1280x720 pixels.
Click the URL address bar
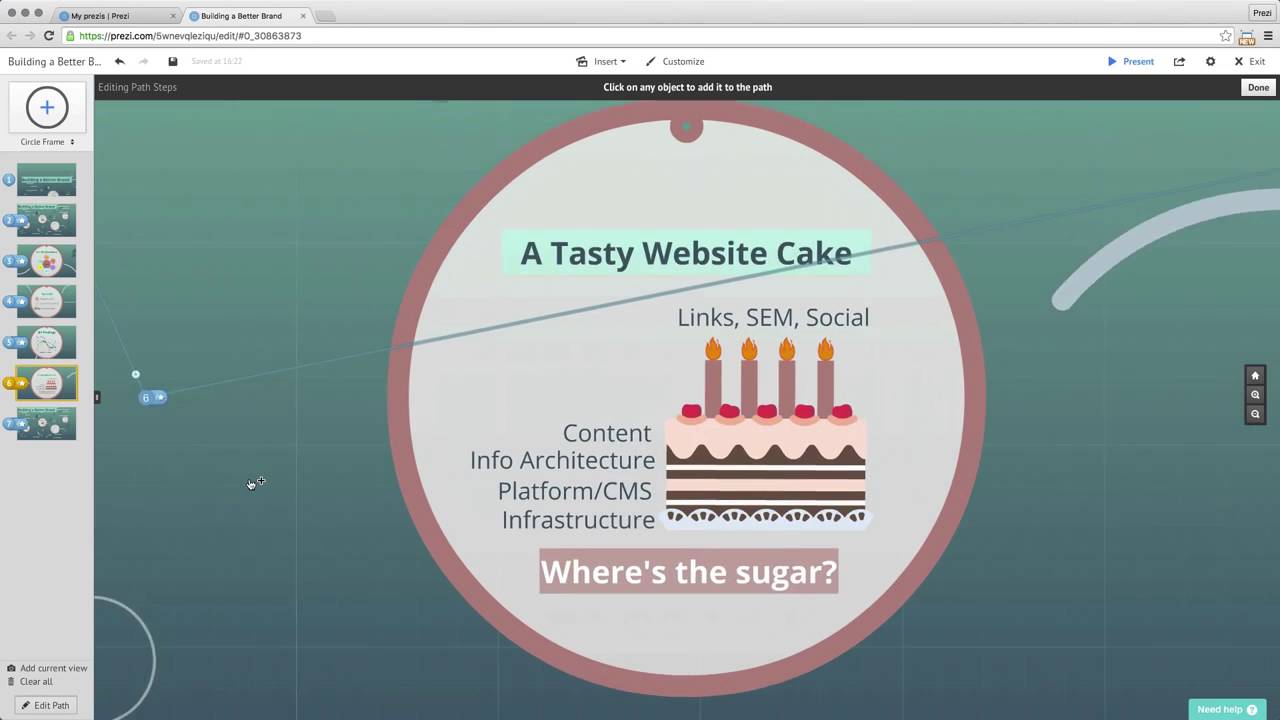pyautogui.click(x=648, y=36)
